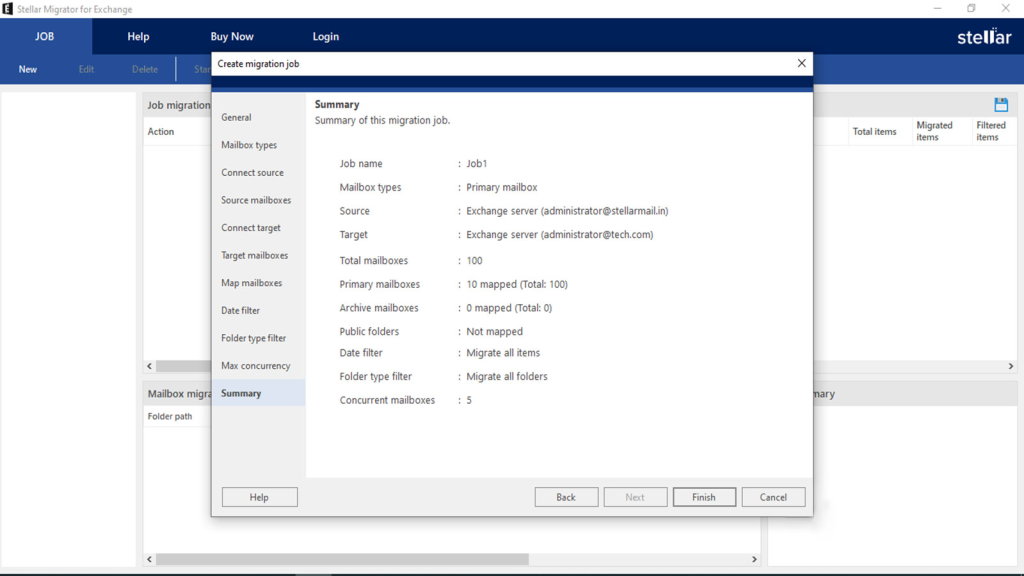Click the Stellar Migrator app icon in title bar
This screenshot has width=1024, height=576.
pos(8,9)
